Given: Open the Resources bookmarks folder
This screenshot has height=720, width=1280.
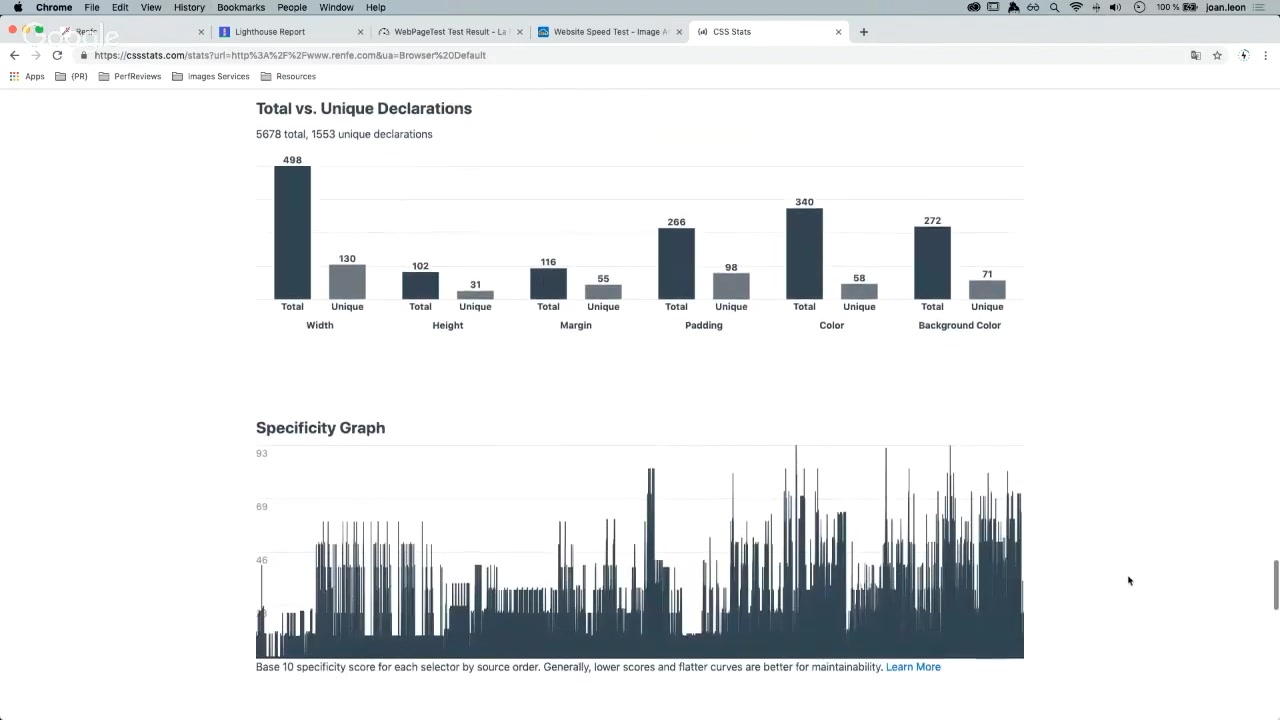Looking at the screenshot, I should (x=288, y=76).
